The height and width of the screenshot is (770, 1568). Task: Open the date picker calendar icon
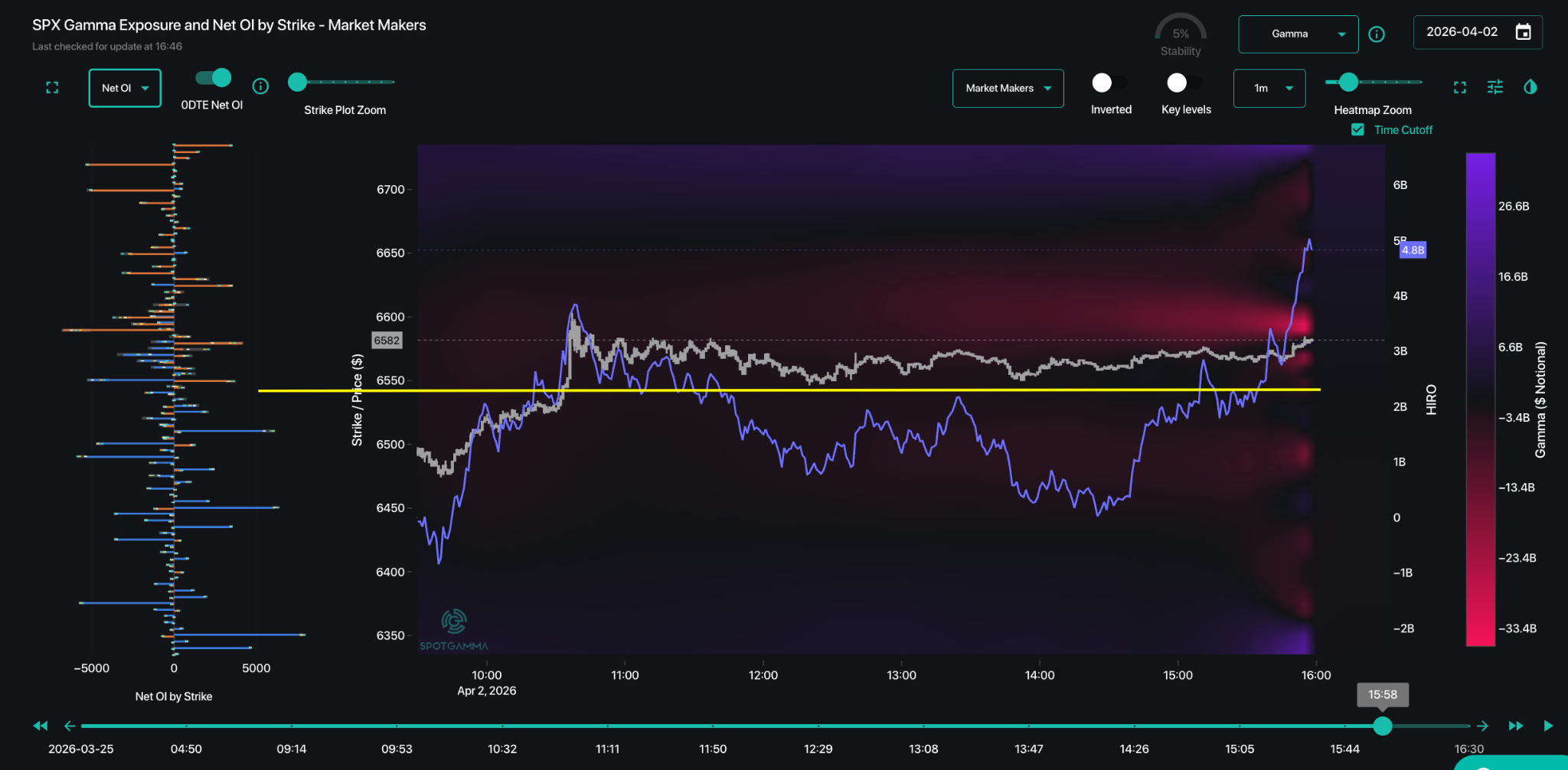click(1524, 32)
